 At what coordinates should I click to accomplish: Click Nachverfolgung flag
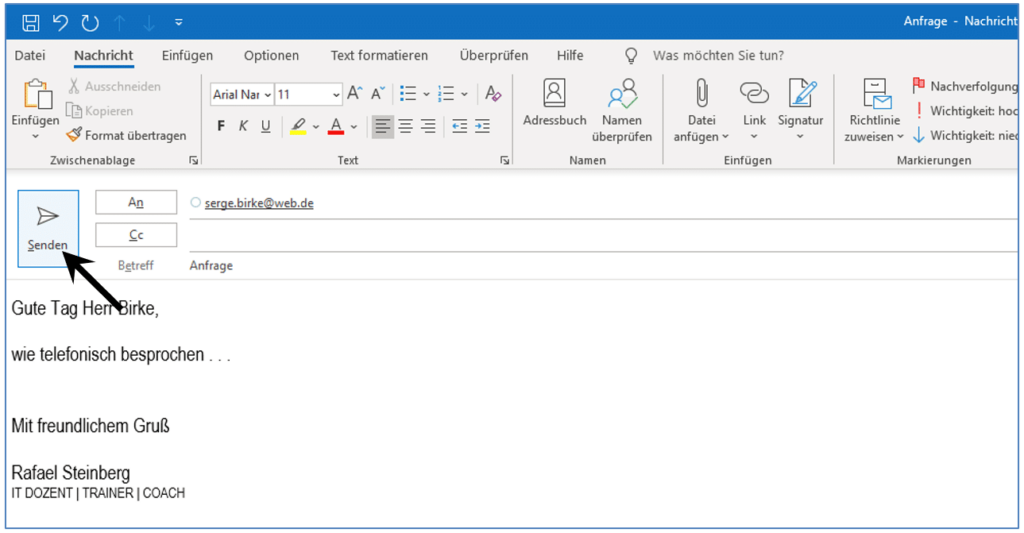pos(965,86)
